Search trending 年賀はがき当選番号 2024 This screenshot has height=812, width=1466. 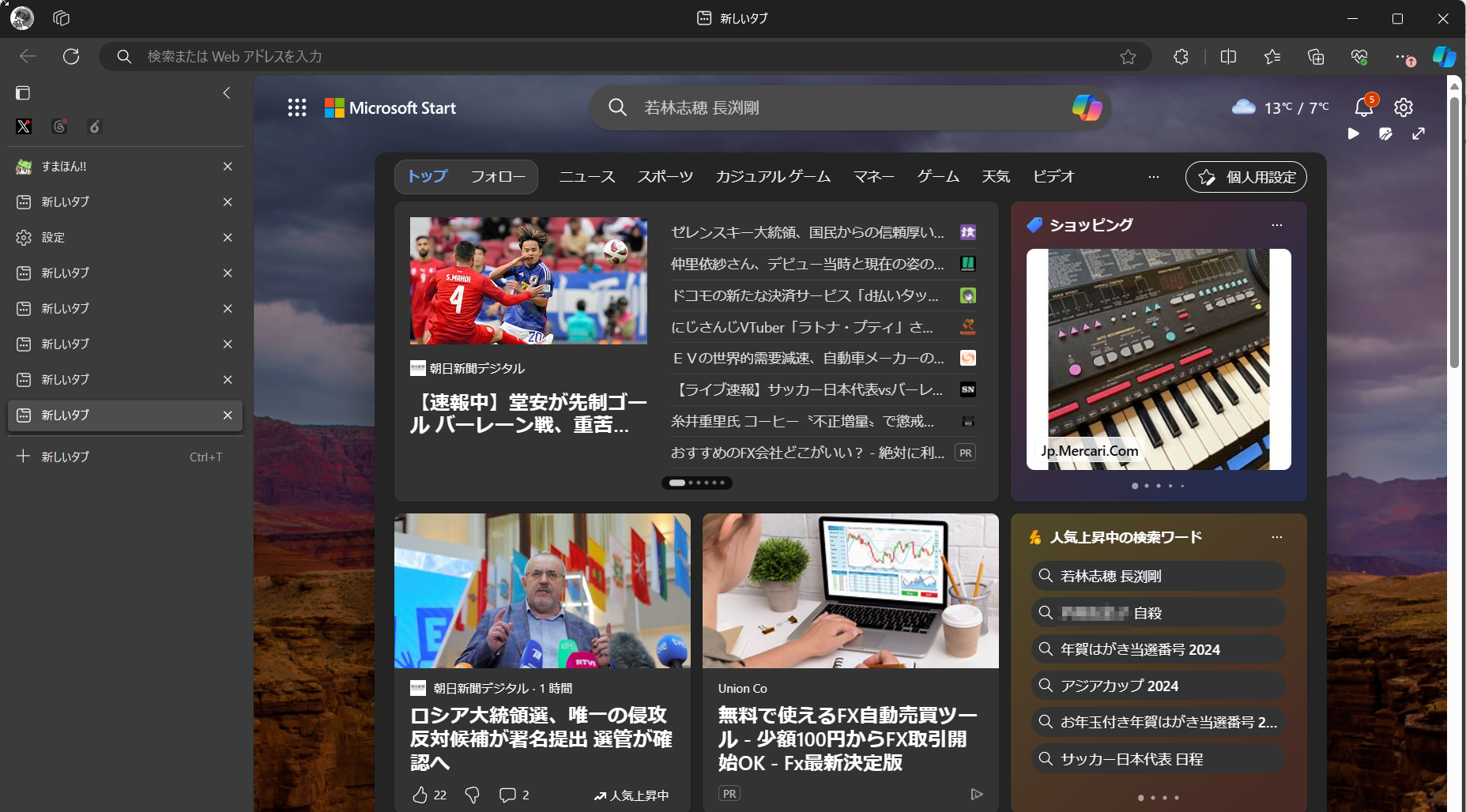[x=1159, y=649]
